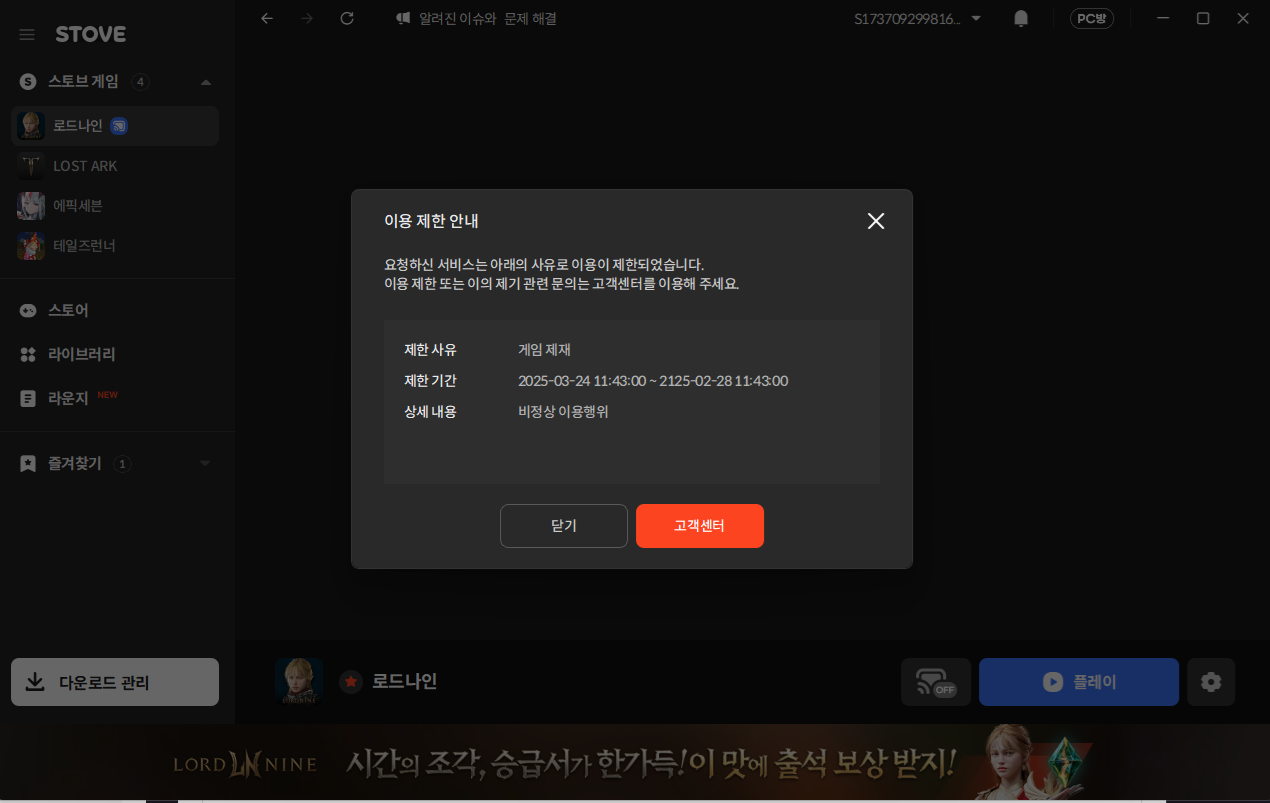Viewport: 1270px width, 803px height.
Task: Click the account ID S173709299816 text
Action: coord(907,18)
